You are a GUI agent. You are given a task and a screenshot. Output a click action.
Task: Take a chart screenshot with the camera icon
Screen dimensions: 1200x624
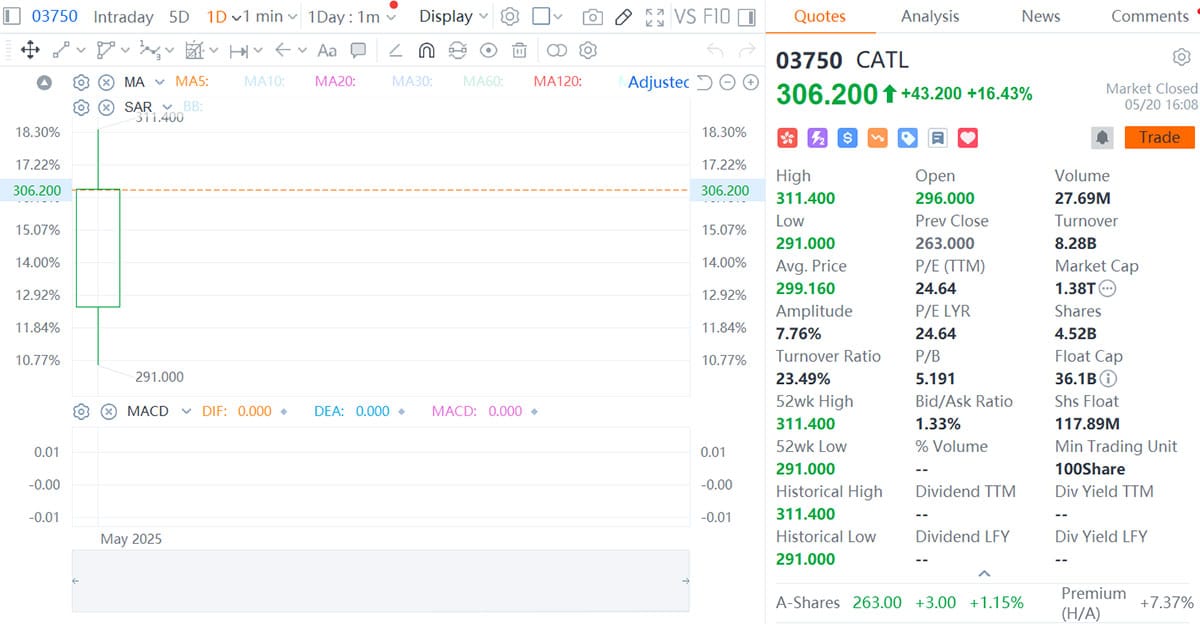point(592,16)
